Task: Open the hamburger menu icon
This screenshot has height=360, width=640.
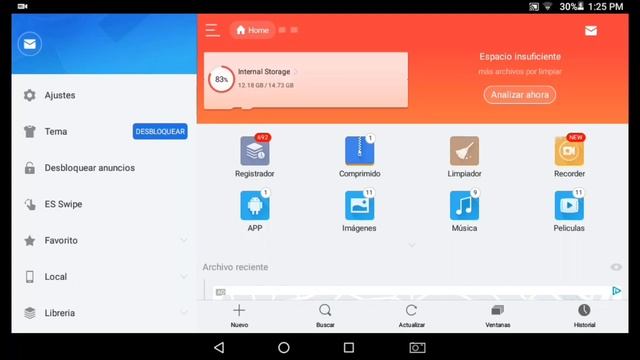Action: point(212,30)
